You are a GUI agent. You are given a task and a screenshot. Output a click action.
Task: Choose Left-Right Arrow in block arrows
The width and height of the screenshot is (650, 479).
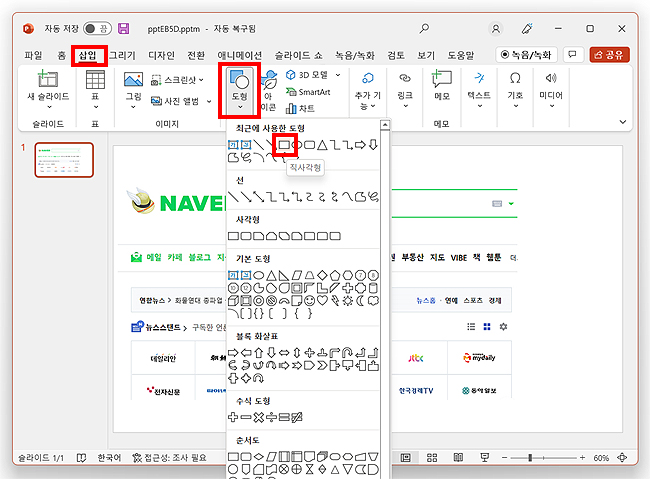click(284, 353)
